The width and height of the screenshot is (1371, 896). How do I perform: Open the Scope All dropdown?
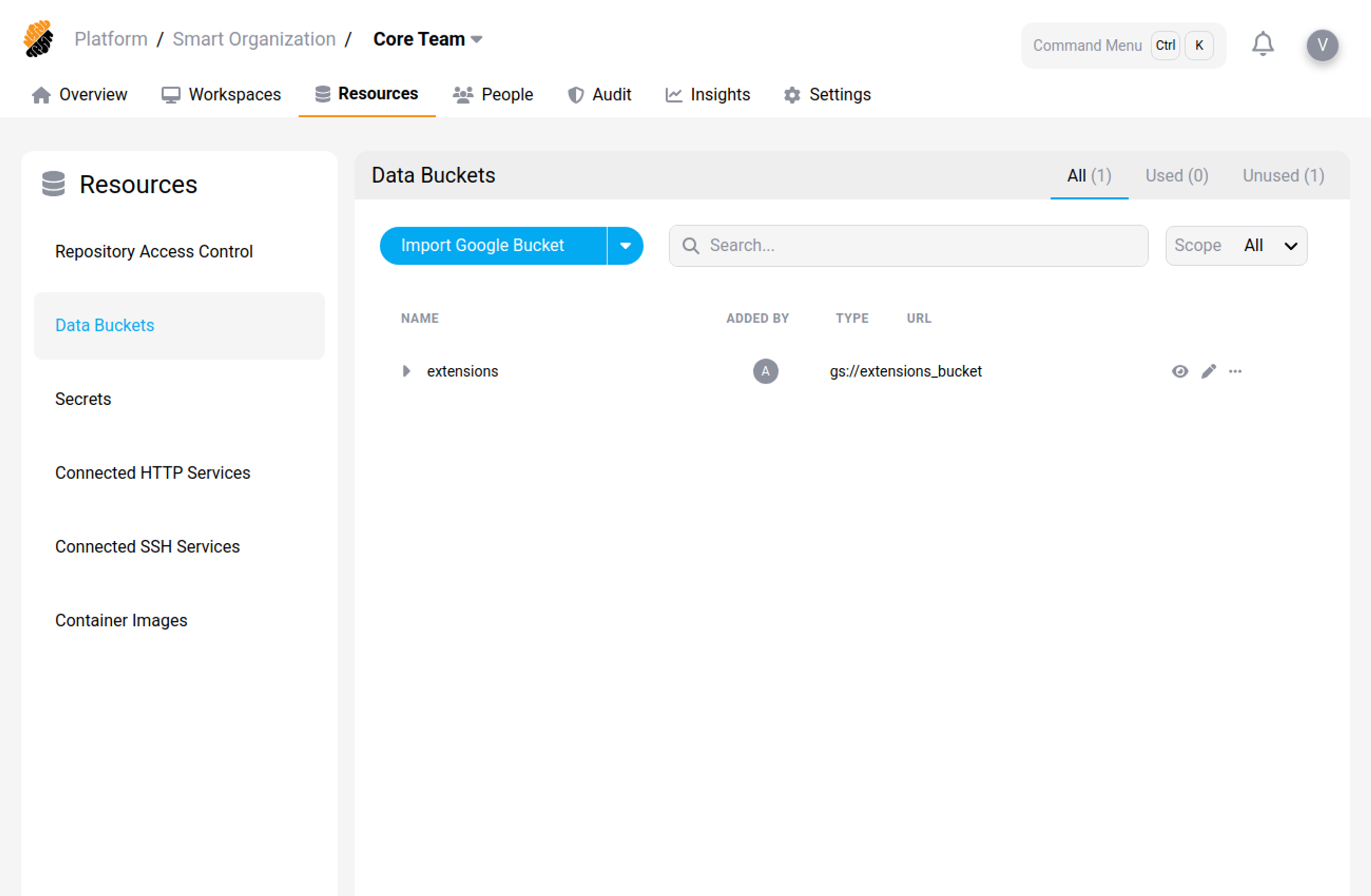click(x=1236, y=246)
